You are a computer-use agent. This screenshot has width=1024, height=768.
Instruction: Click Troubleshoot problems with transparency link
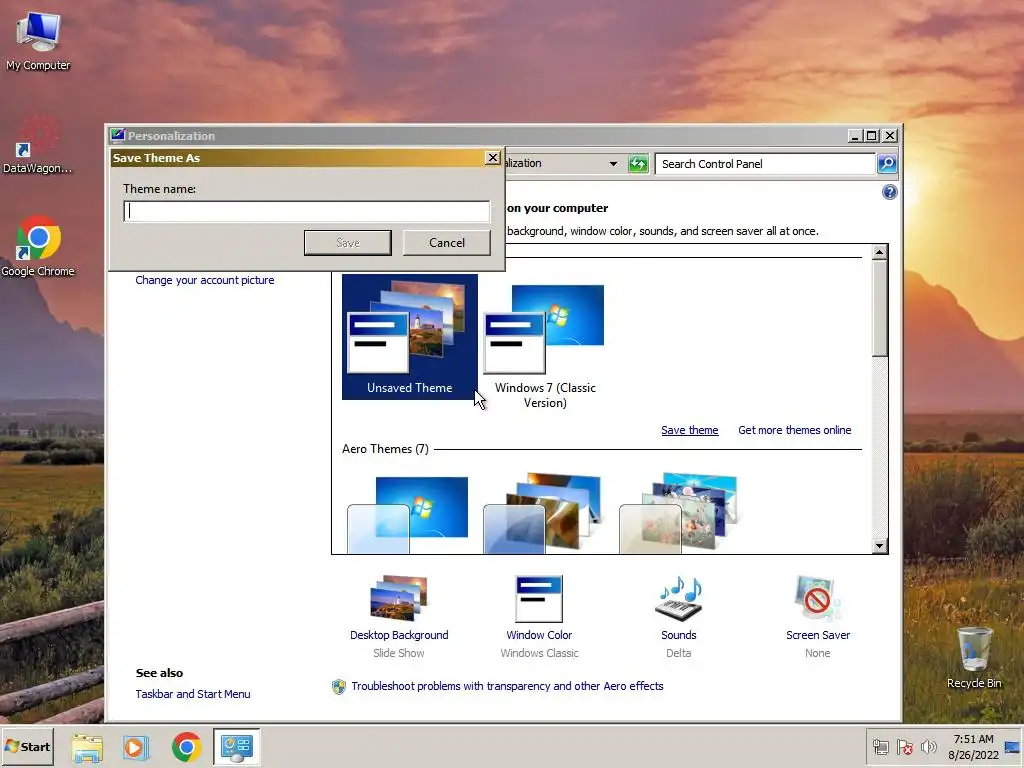(x=507, y=686)
